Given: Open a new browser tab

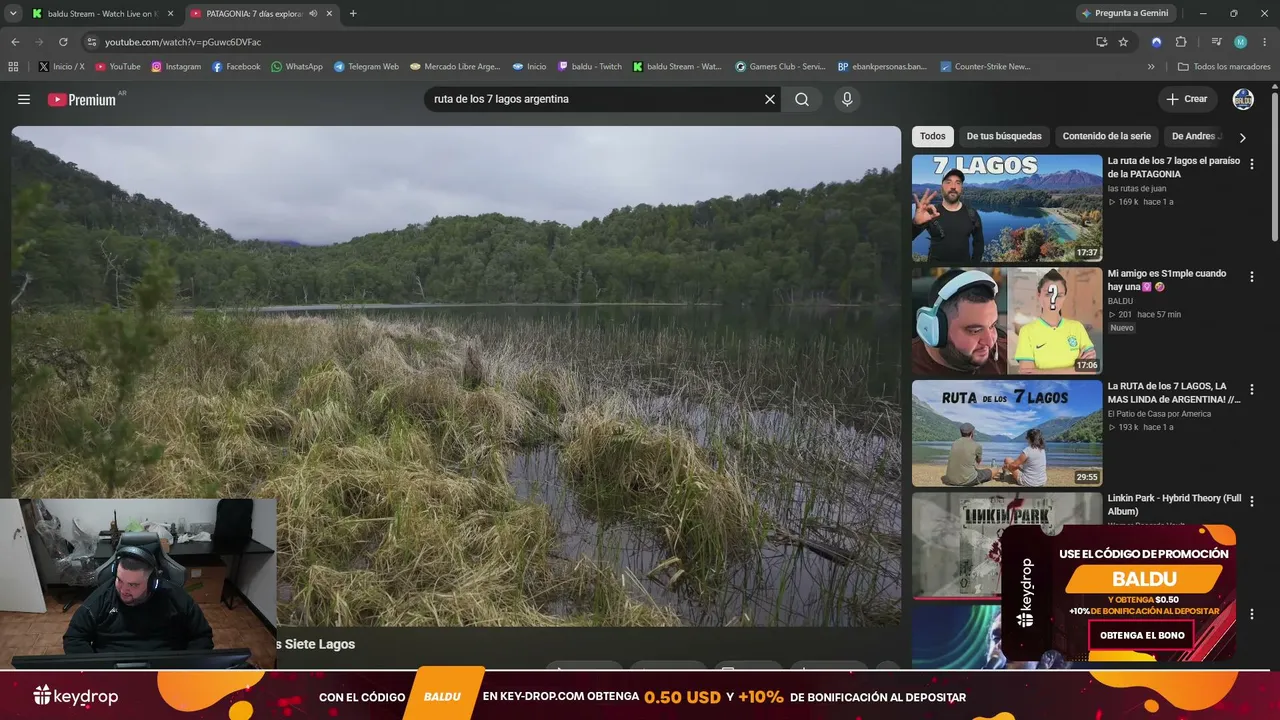Looking at the screenshot, I should (x=353, y=13).
